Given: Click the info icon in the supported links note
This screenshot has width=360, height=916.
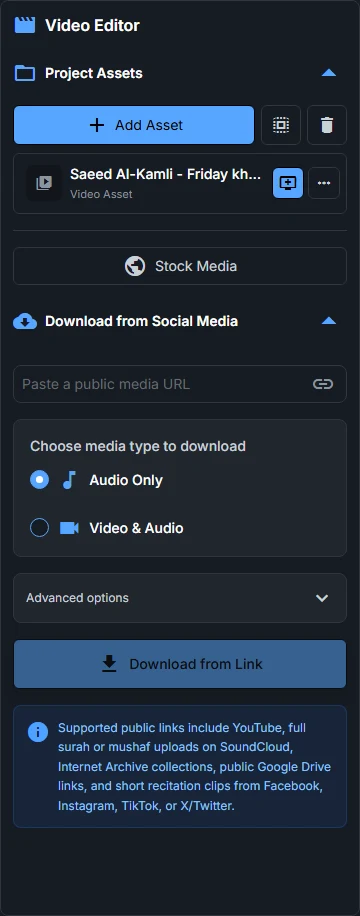Looking at the screenshot, I should click(38, 732).
